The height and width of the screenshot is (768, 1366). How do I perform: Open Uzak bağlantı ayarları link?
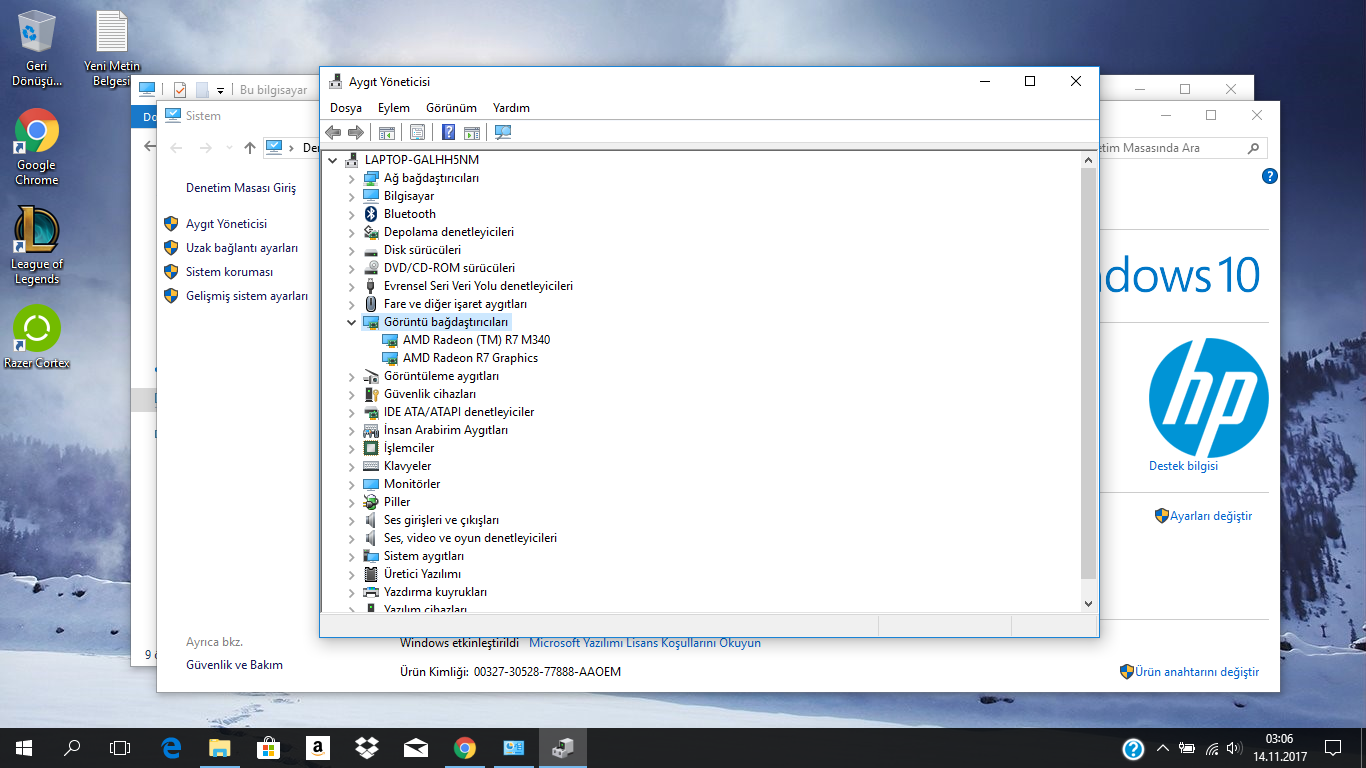pyautogui.click(x=242, y=248)
